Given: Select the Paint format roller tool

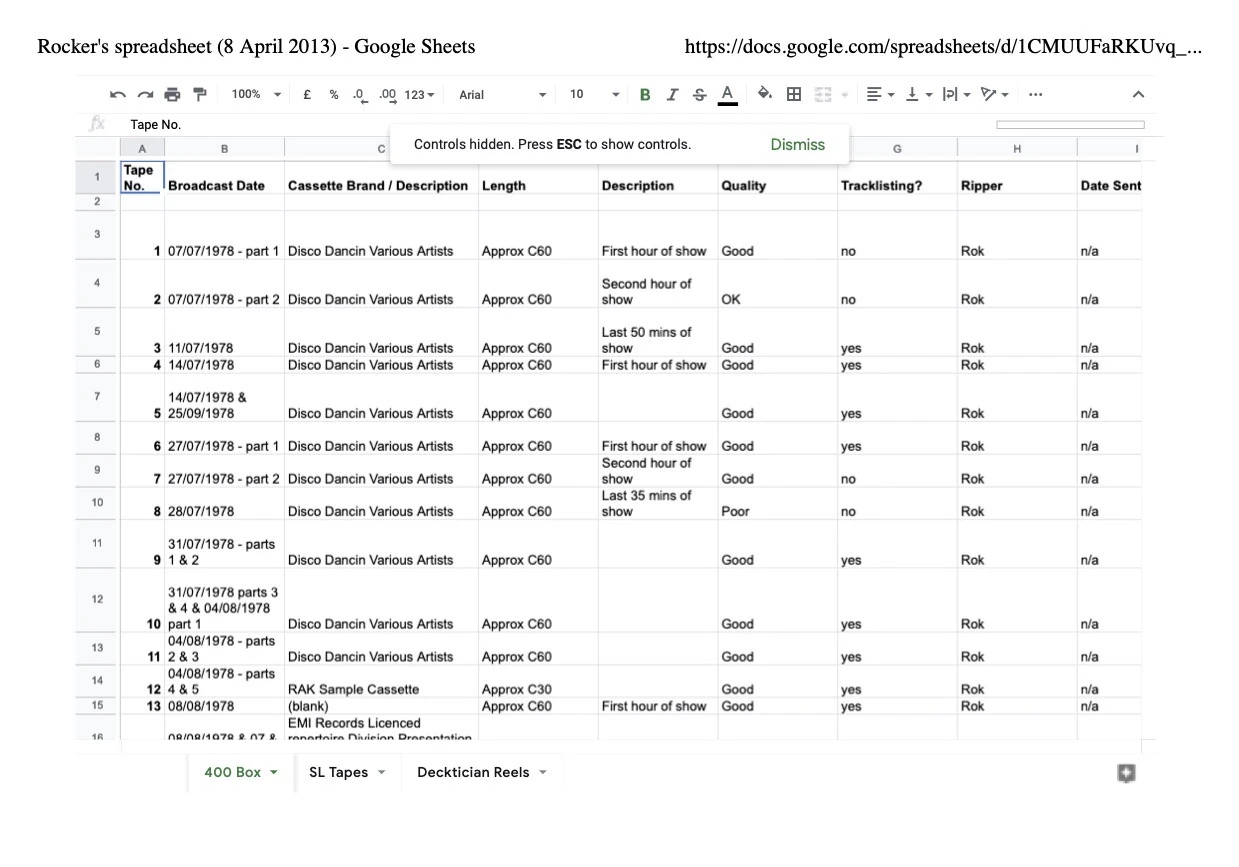Looking at the screenshot, I should [199, 95].
